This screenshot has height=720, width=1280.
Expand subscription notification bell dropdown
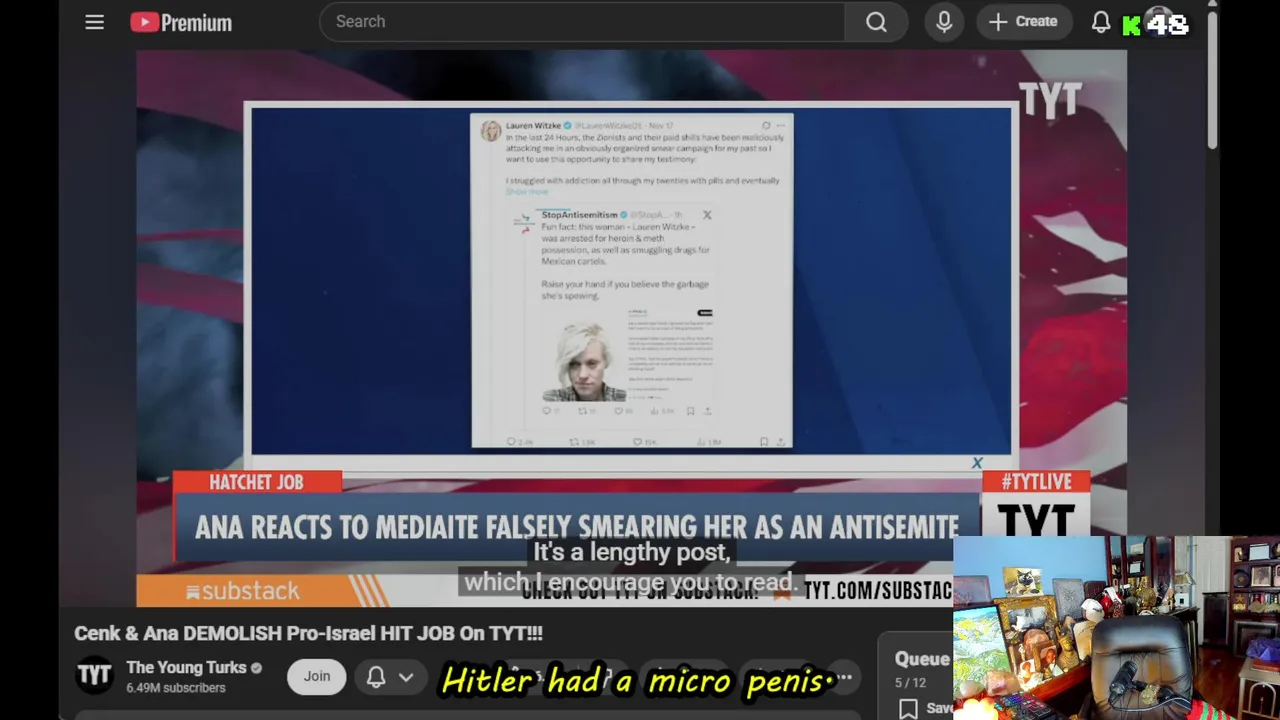pyautogui.click(x=390, y=677)
